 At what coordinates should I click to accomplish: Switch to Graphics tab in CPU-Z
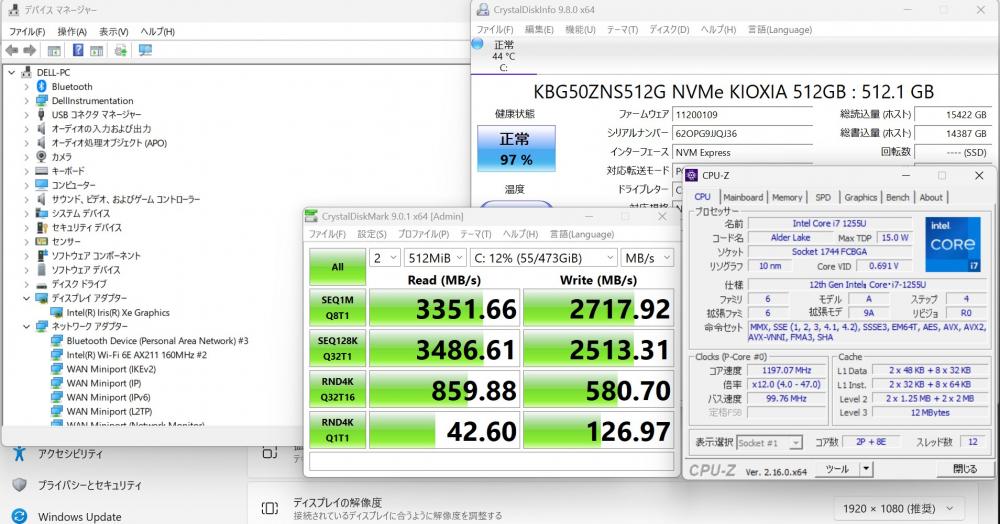(861, 197)
